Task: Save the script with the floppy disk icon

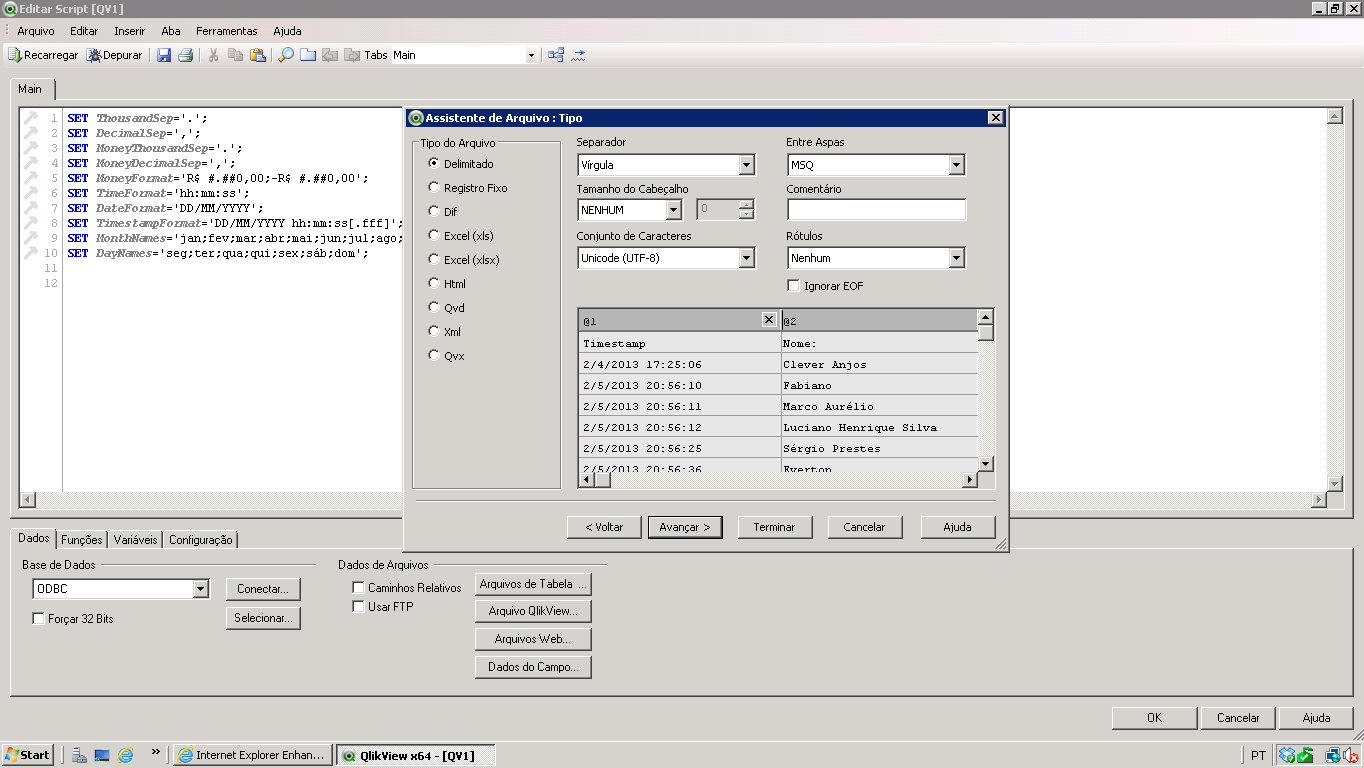Action: pyautogui.click(x=164, y=55)
